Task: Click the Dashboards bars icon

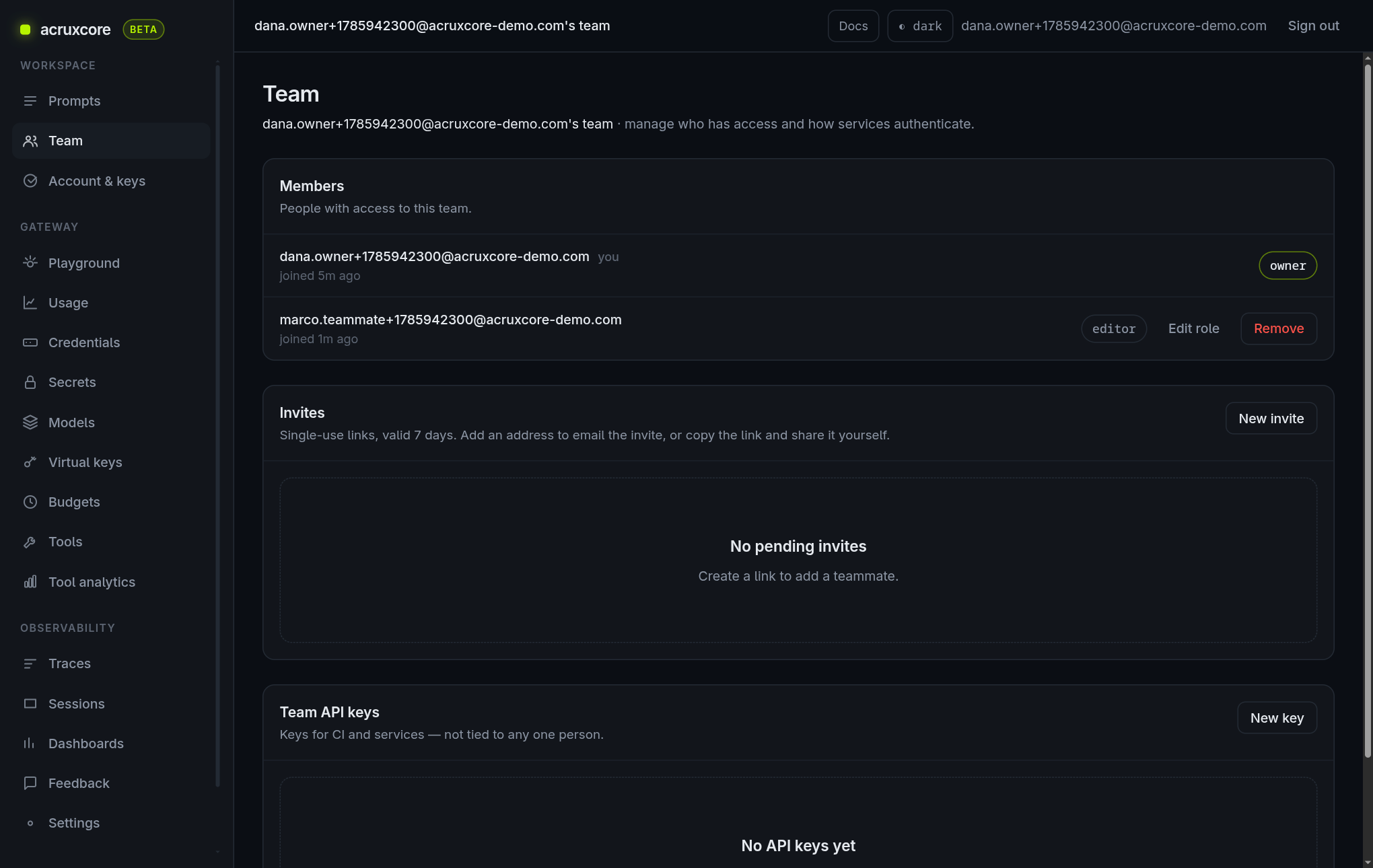Action: [x=30, y=744]
